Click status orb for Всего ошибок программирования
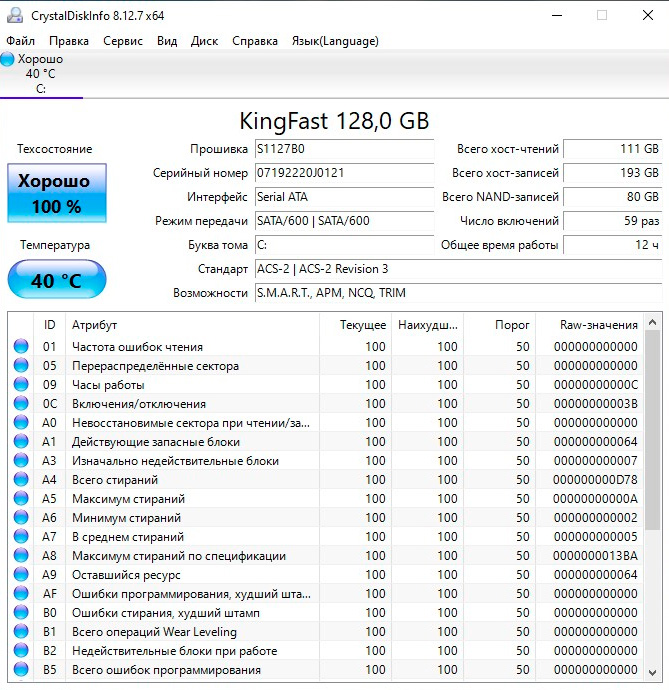Screen dimensions: 669x690 tap(21, 670)
